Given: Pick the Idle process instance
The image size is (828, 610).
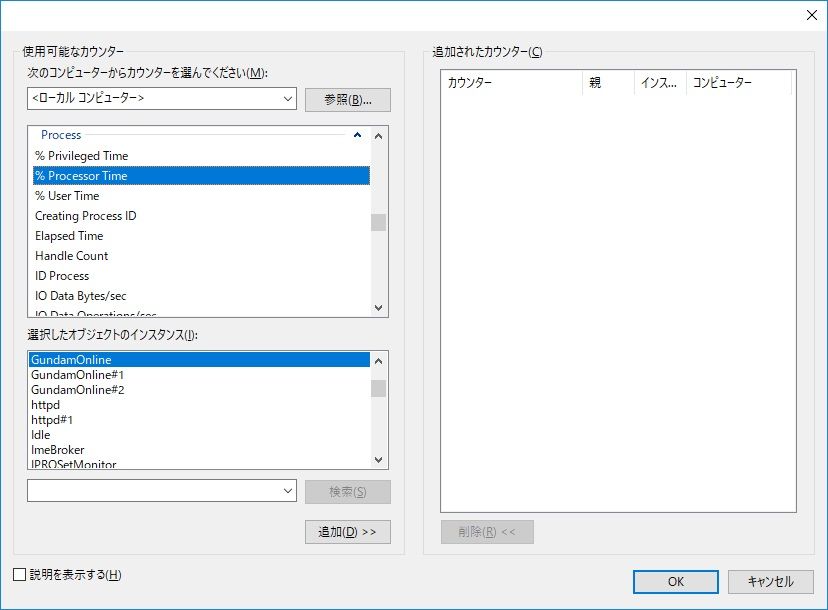Looking at the screenshot, I should point(41,435).
